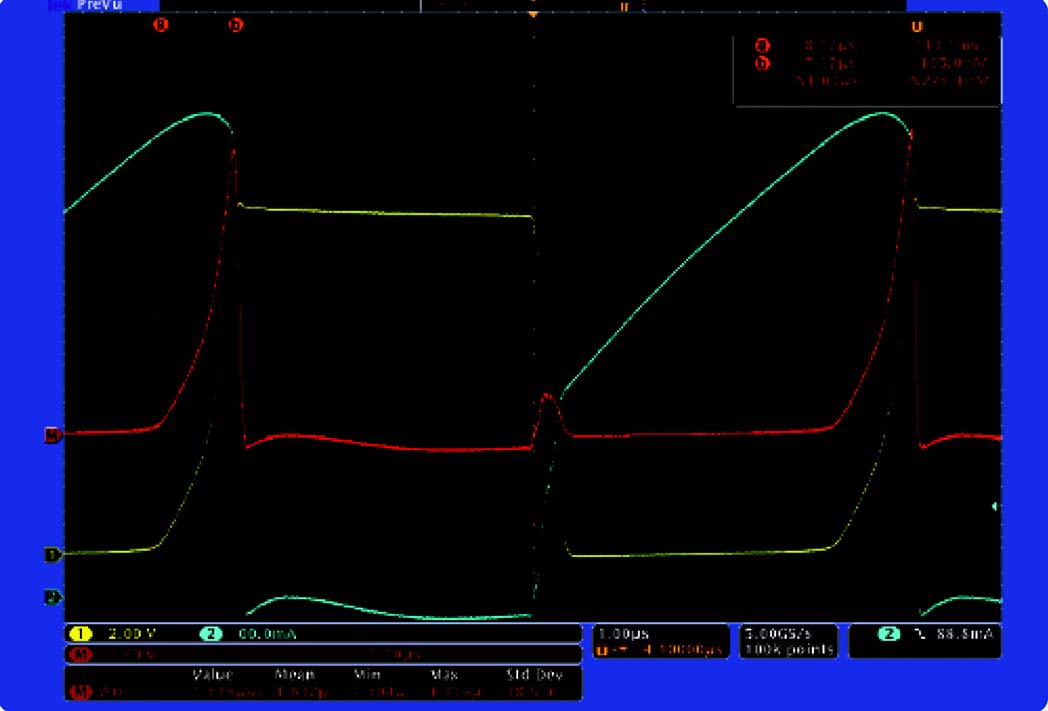Click the red math M badge in readout

pos(80,654)
